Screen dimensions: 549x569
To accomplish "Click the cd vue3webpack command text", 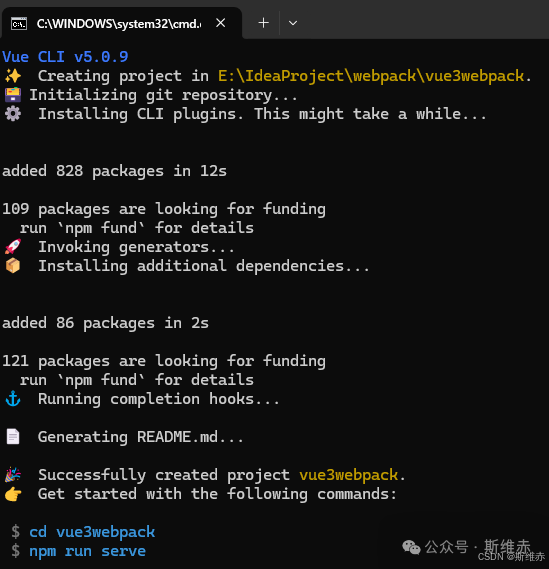I will tap(92, 532).
